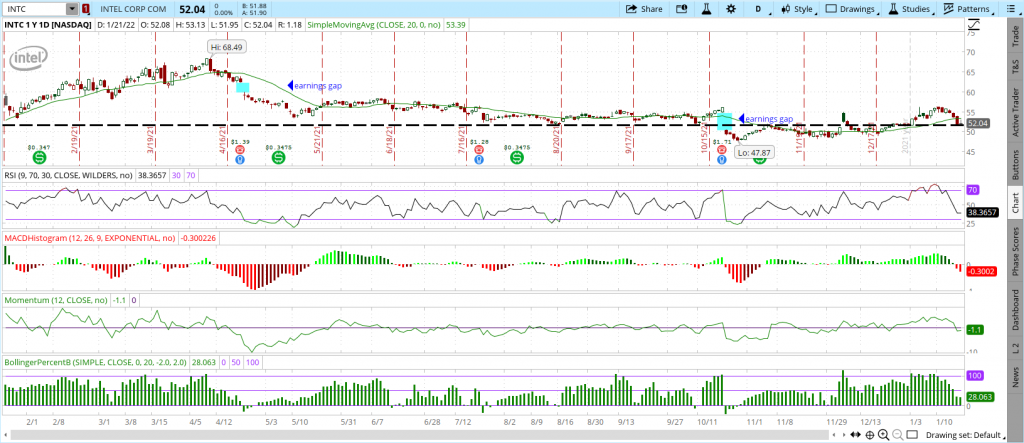The width and height of the screenshot is (1024, 443).
Task: Click the blue conference call icon under $1.39
Action: [x=240, y=159]
